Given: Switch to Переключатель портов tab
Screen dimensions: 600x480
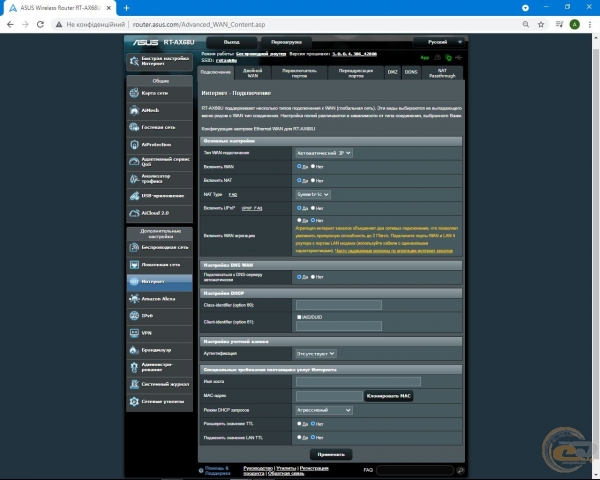Looking at the screenshot, I should click(299, 73).
